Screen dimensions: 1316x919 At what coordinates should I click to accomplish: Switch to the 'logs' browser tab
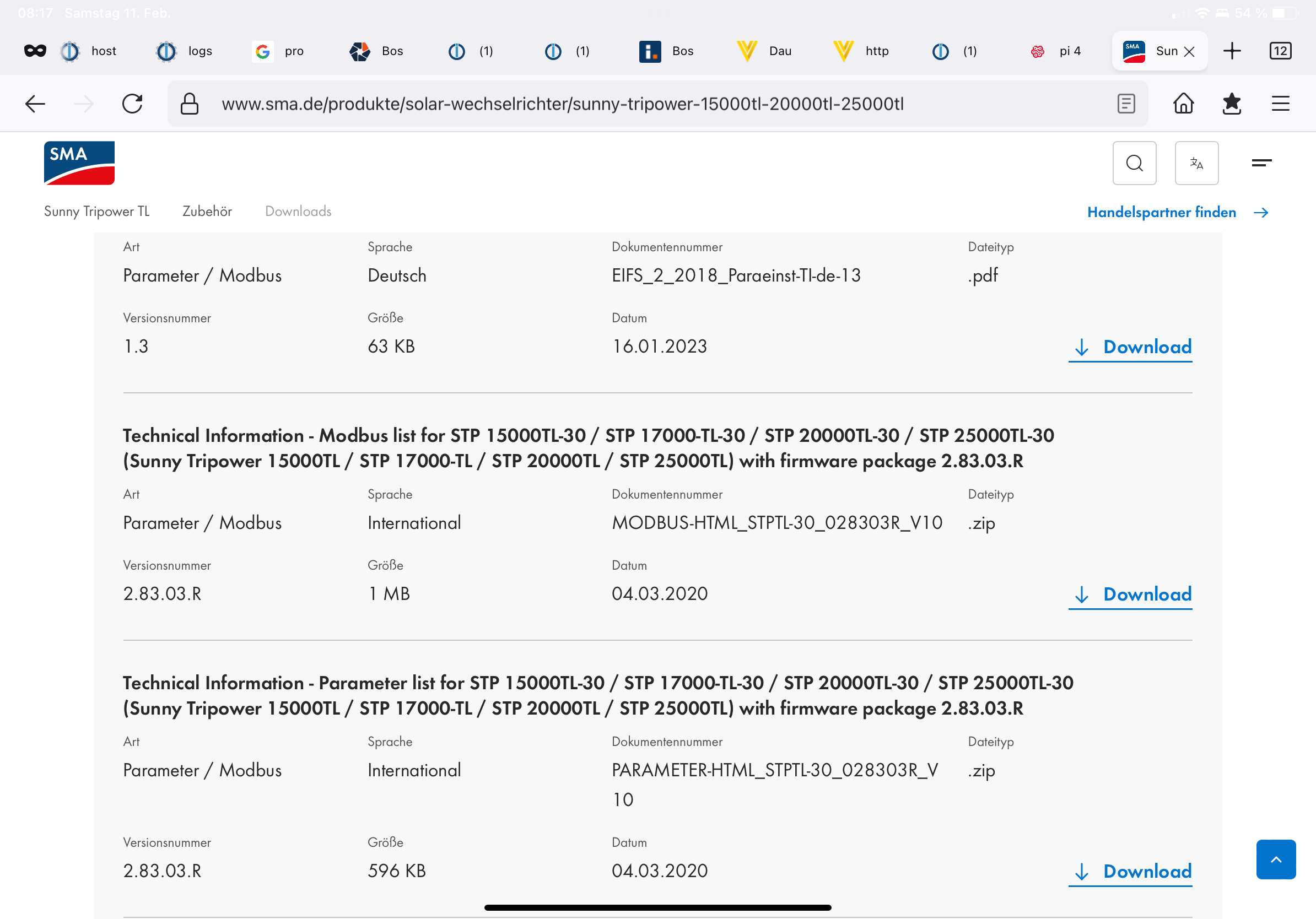[185, 51]
